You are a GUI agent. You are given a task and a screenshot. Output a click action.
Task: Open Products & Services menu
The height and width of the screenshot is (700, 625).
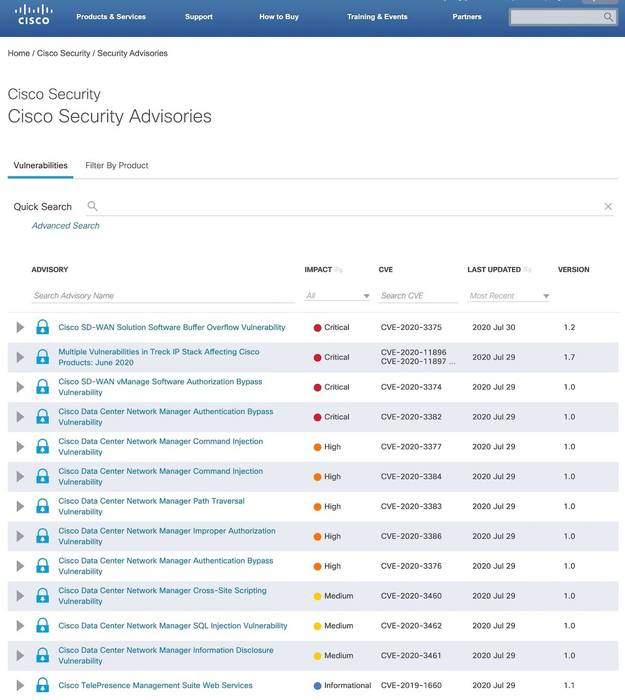click(111, 17)
